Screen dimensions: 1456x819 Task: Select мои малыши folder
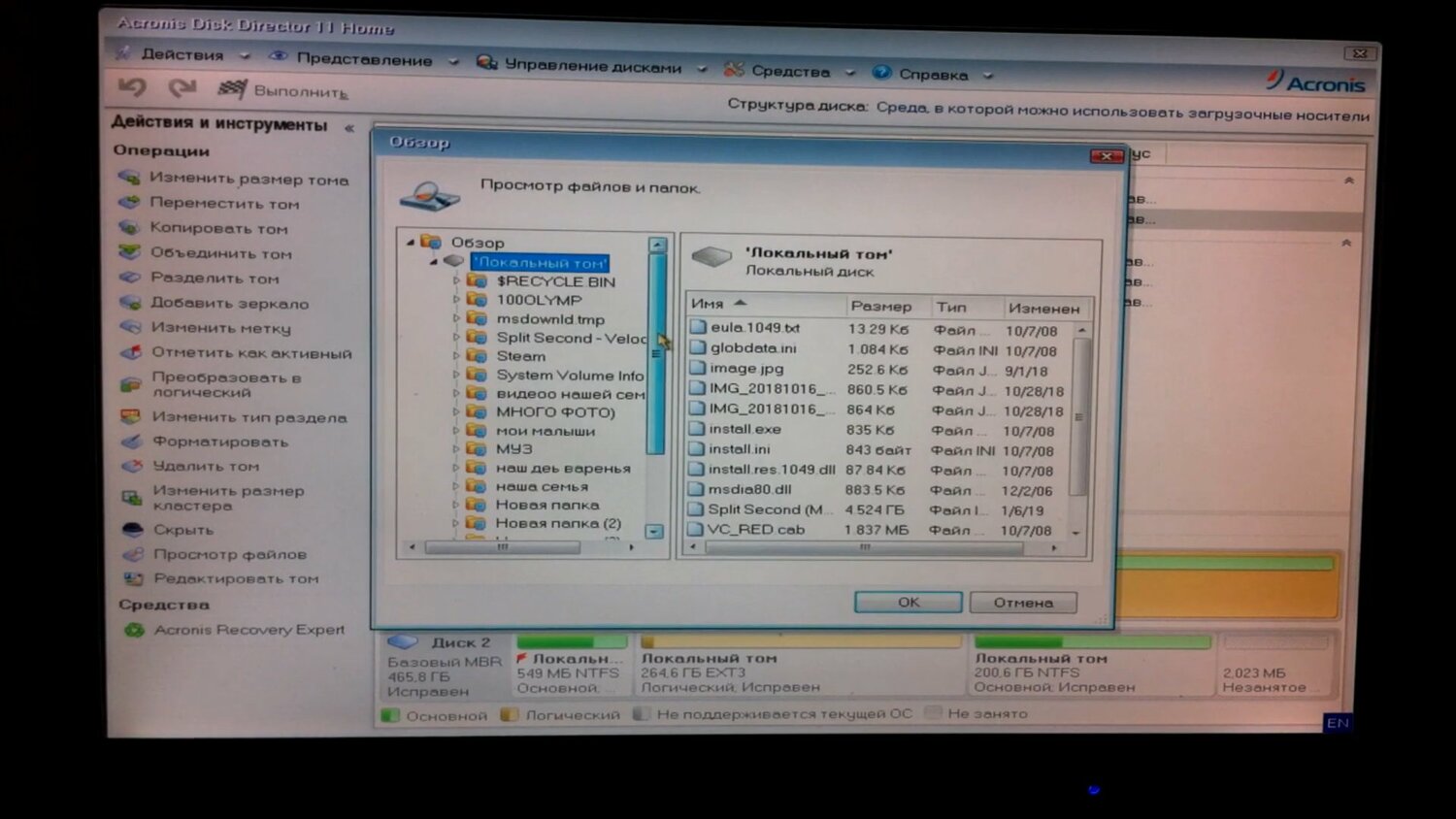tap(546, 430)
